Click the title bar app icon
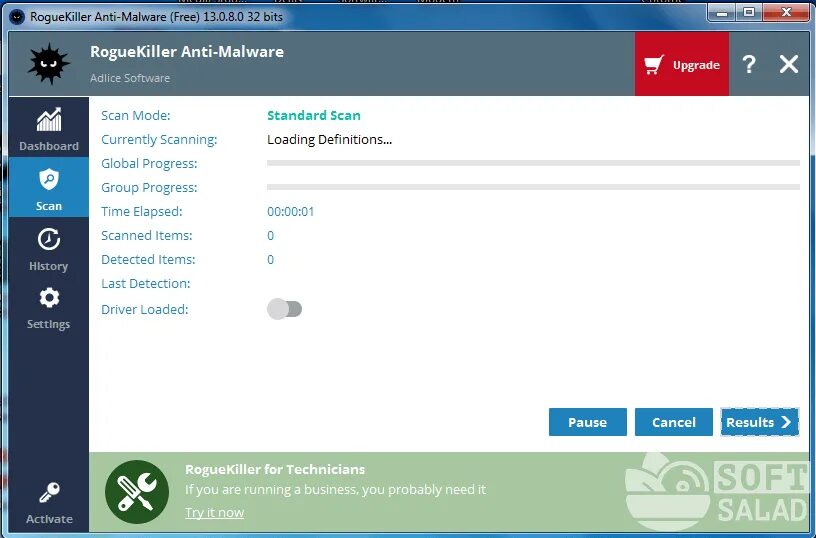The height and width of the screenshot is (538, 816). (x=17, y=17)
